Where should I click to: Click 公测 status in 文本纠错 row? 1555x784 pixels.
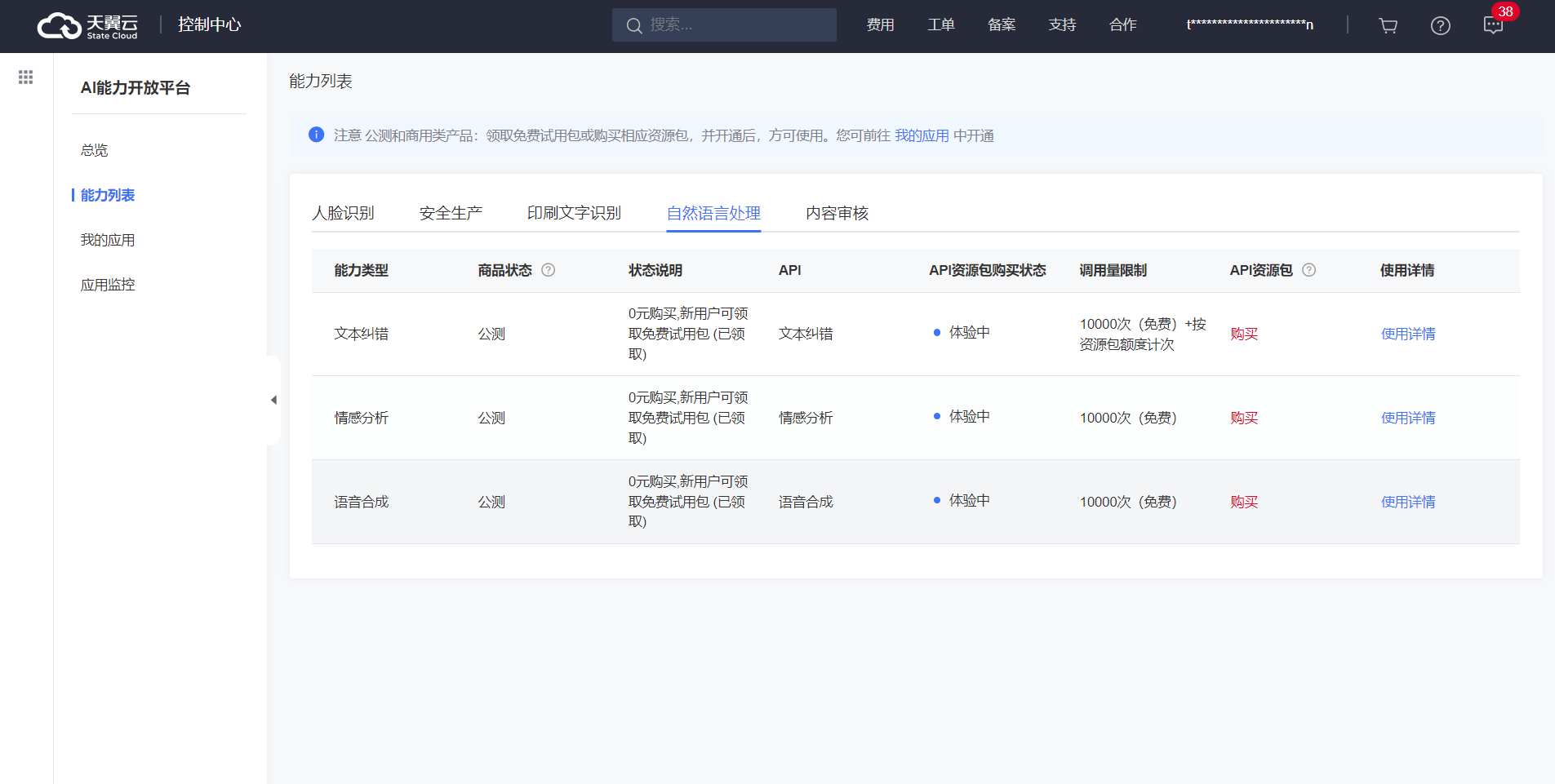tap(491, 334)
